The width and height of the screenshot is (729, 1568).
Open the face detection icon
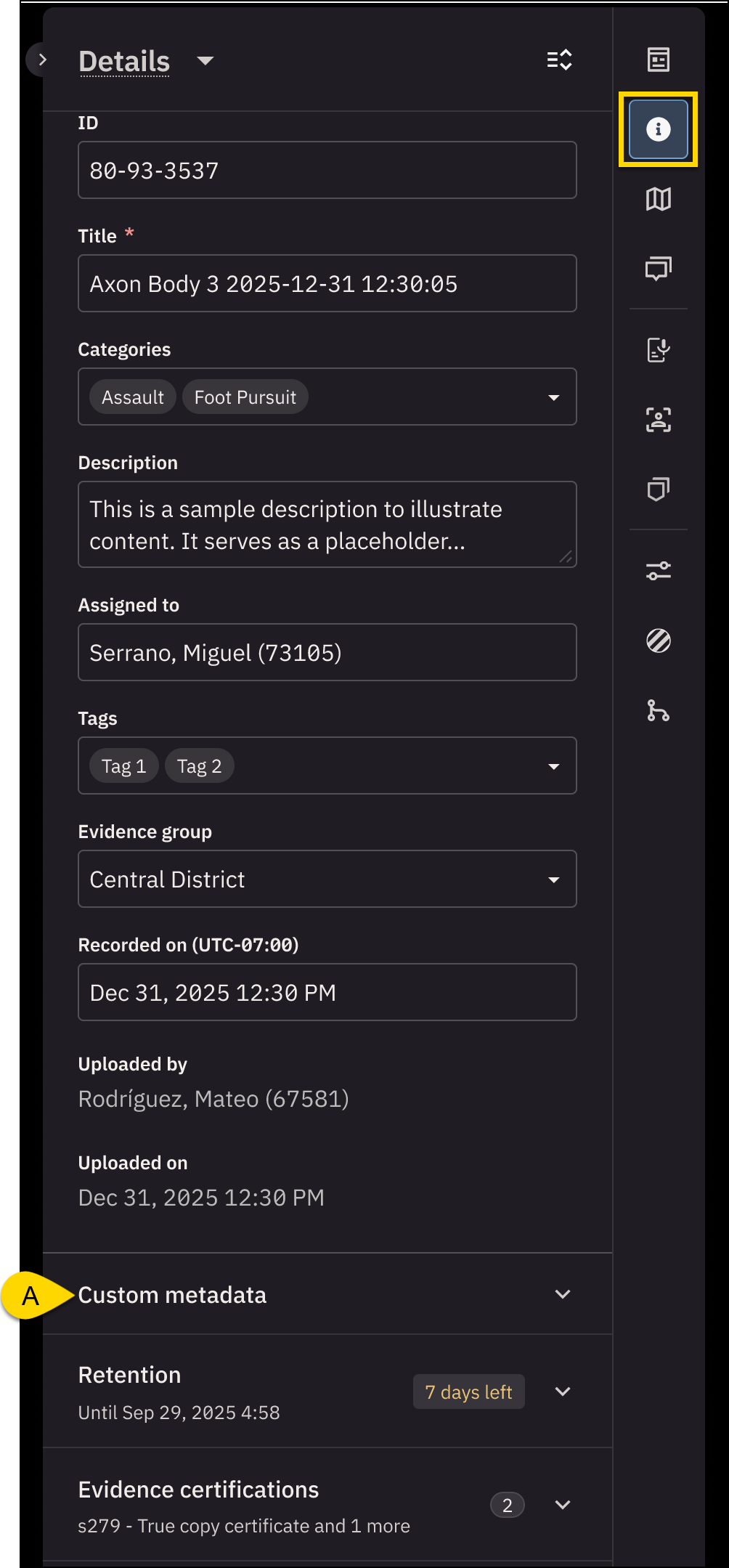pos(658,420)
